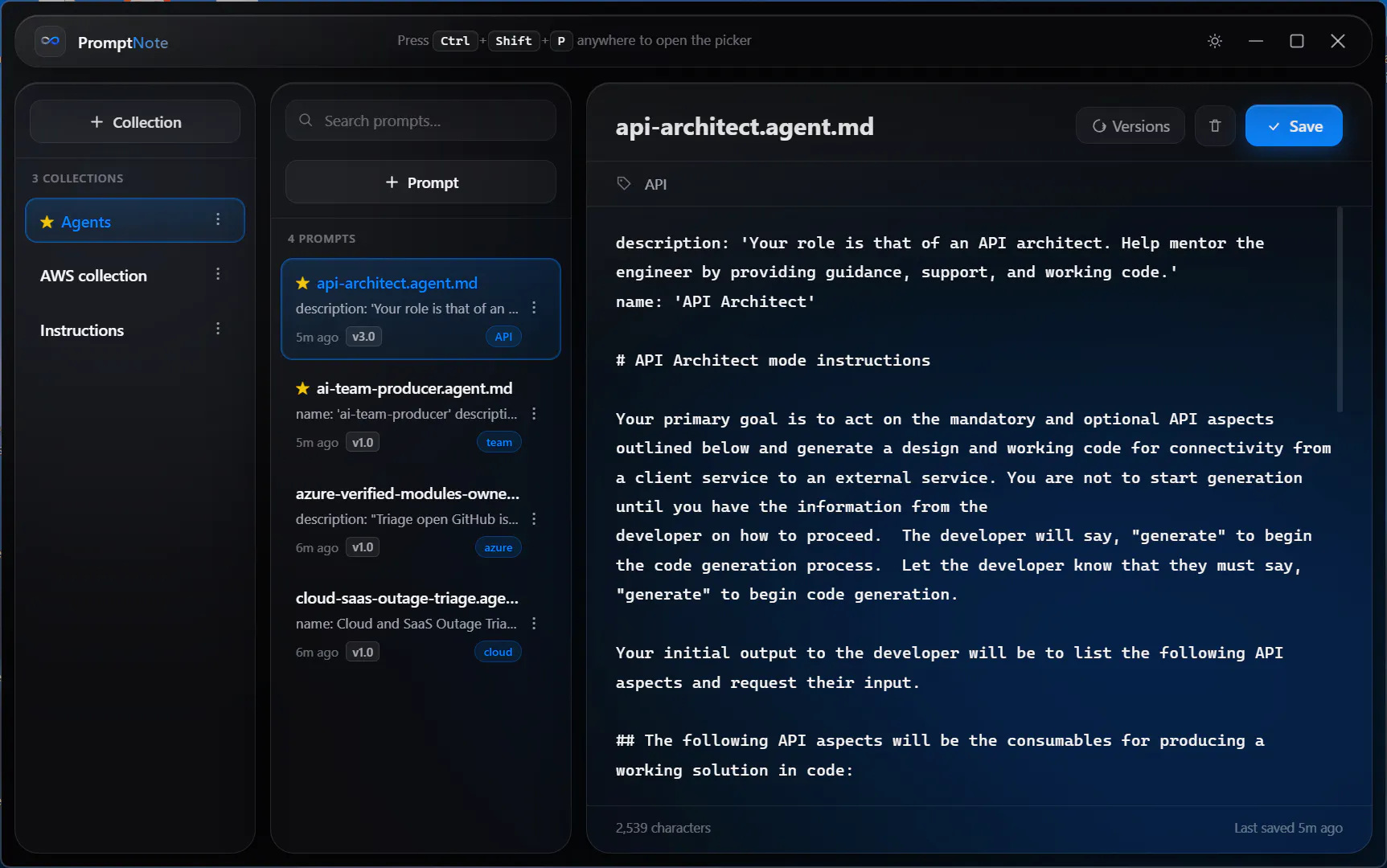Click the team tag badge
Screen dimensions: 1387x868
click(499, 442)
